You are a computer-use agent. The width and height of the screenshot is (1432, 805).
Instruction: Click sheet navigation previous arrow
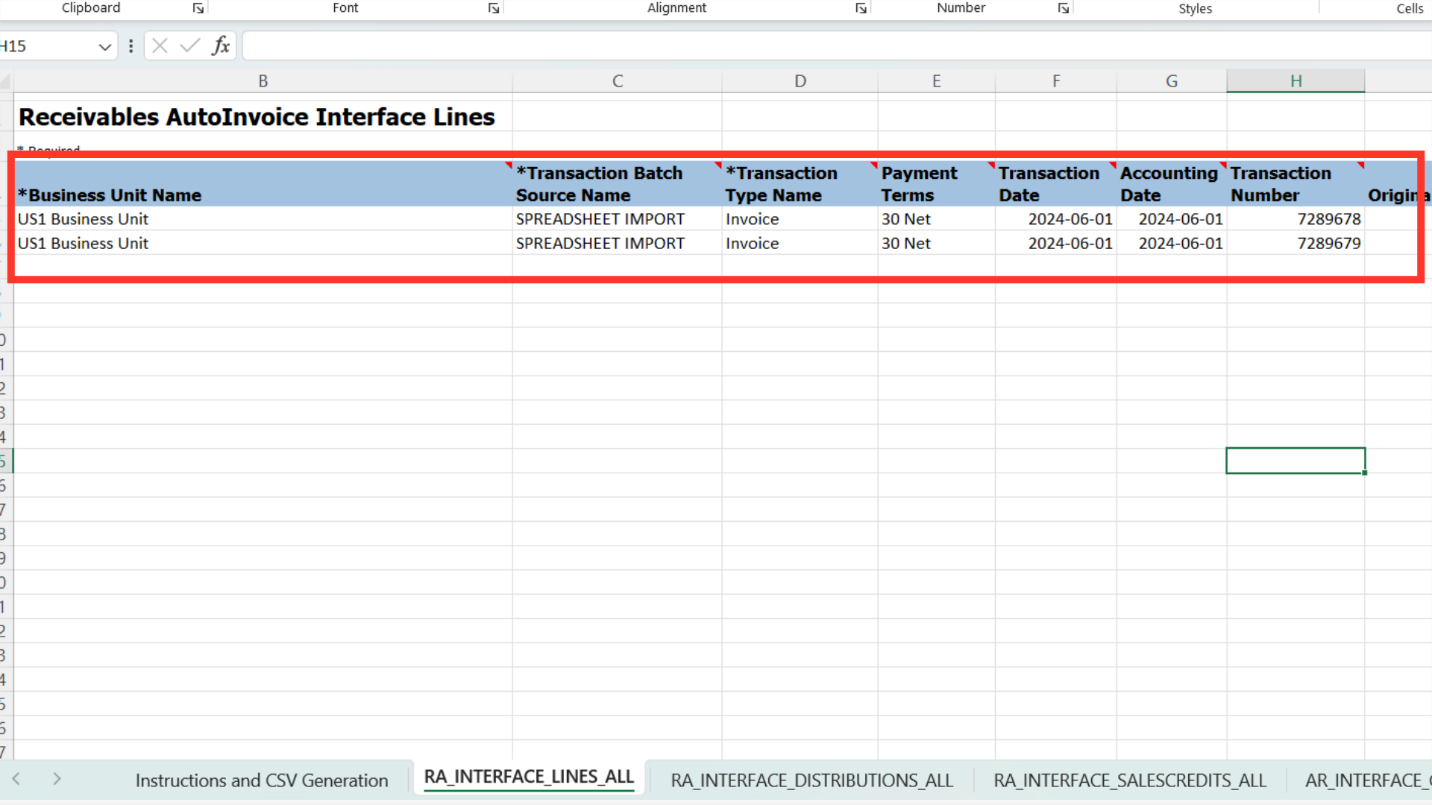(x=16, y=778)
